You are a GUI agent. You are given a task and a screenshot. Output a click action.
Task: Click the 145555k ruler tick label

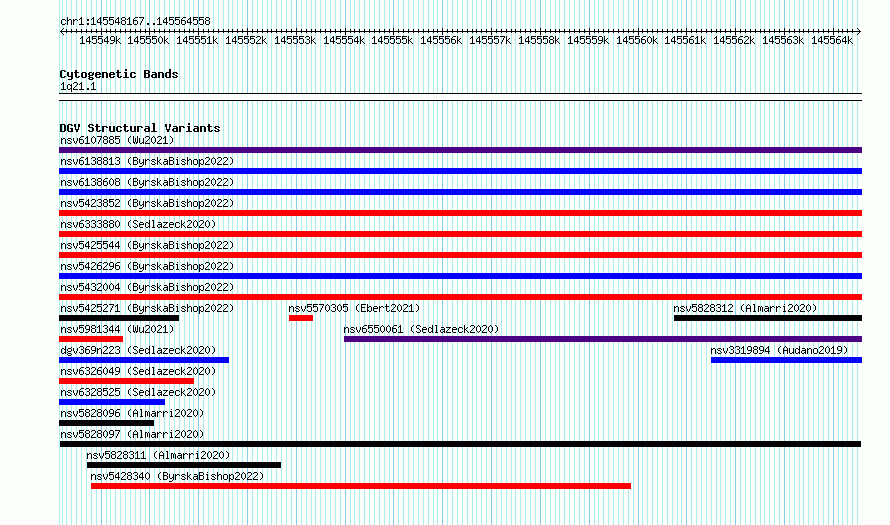click(392, 40)
